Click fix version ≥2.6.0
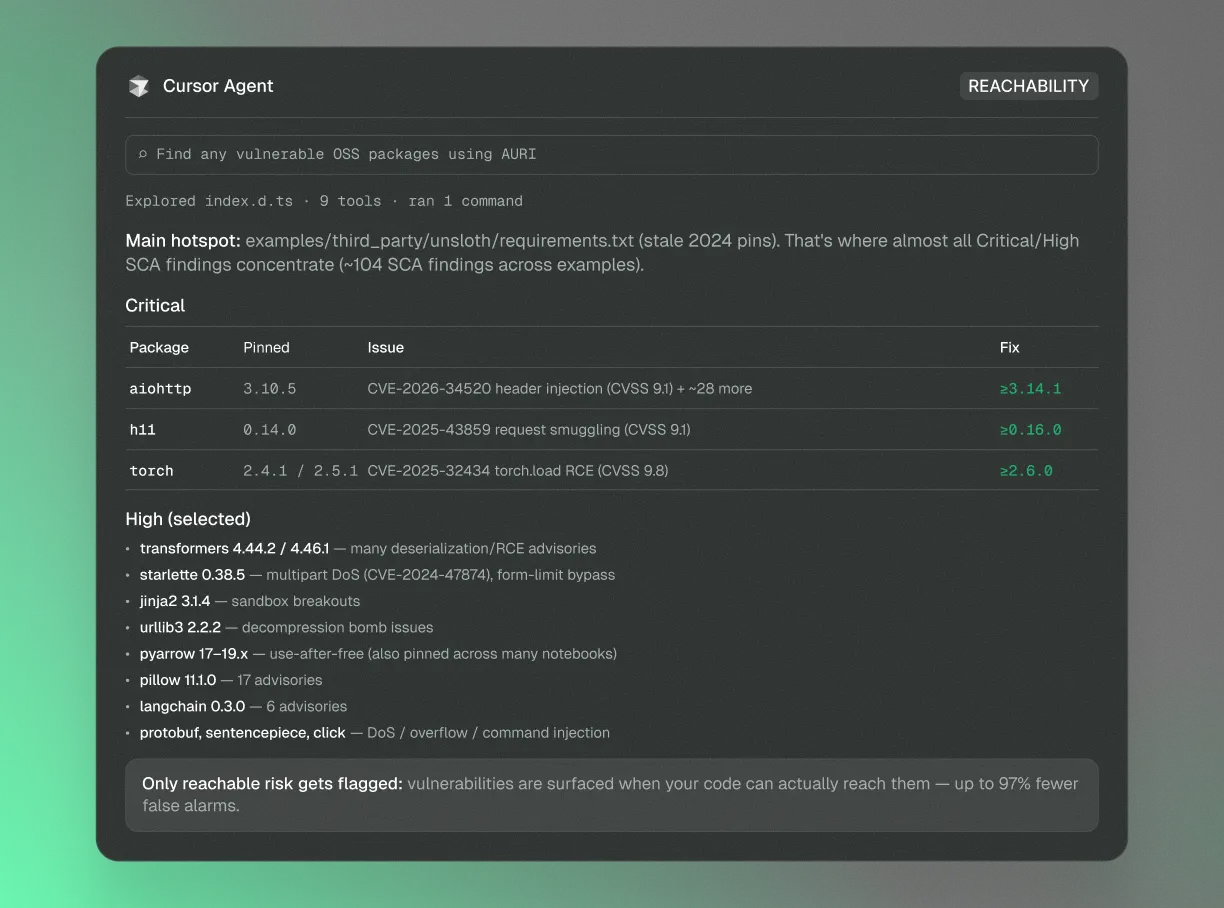Viewport: 1224px width, 908px height. point(1027,471)
